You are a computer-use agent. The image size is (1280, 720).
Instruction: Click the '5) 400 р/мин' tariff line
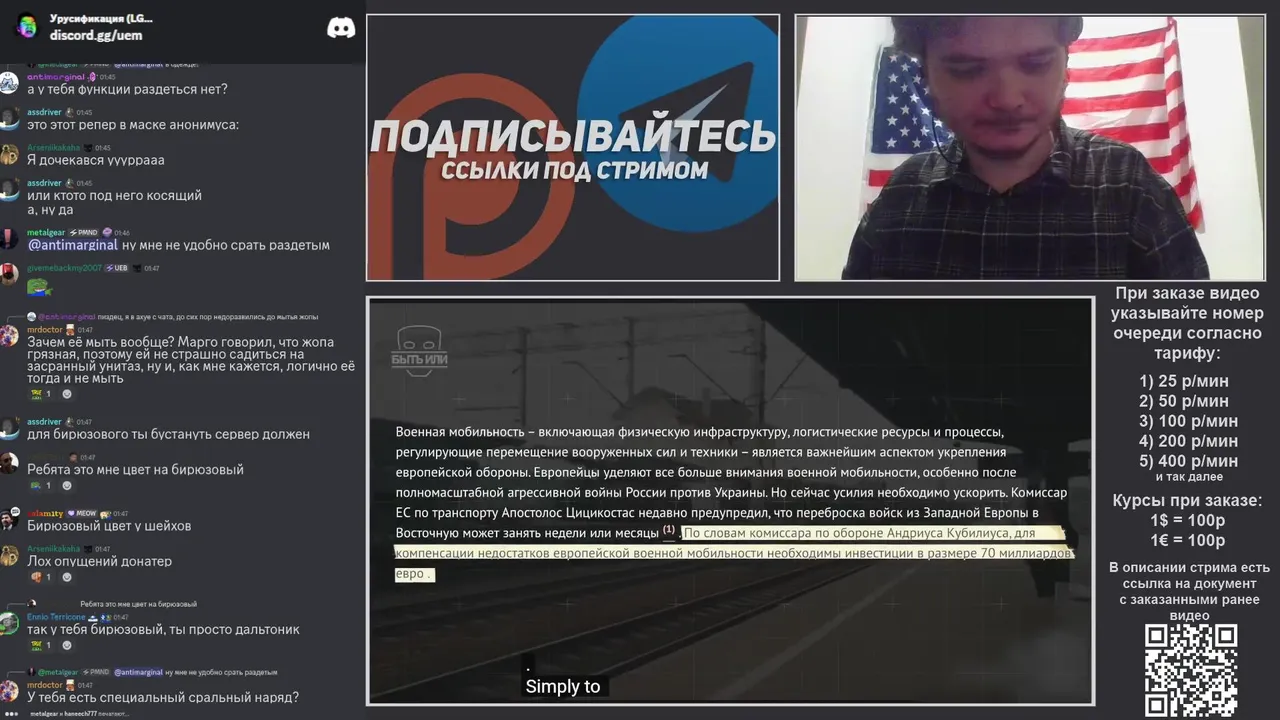pos(1188,461)
